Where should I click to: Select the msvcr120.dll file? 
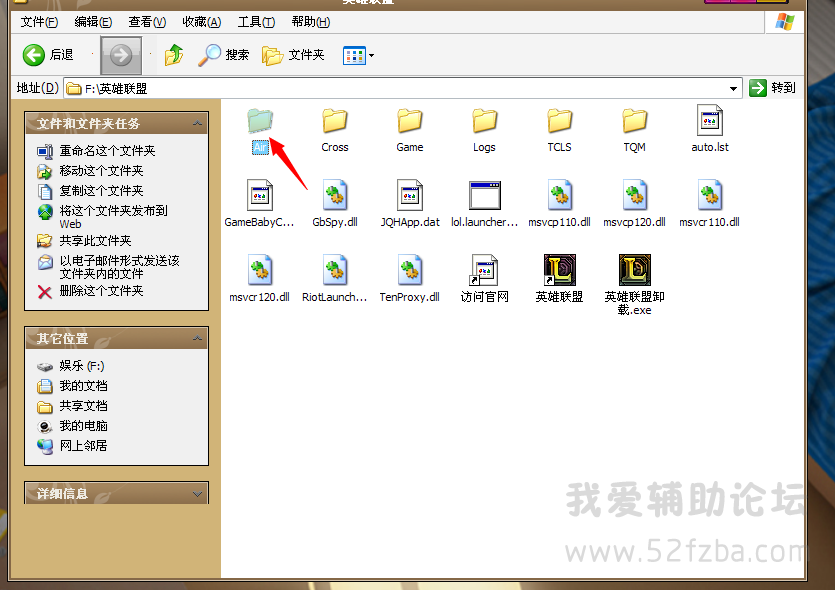coord(259,279)
